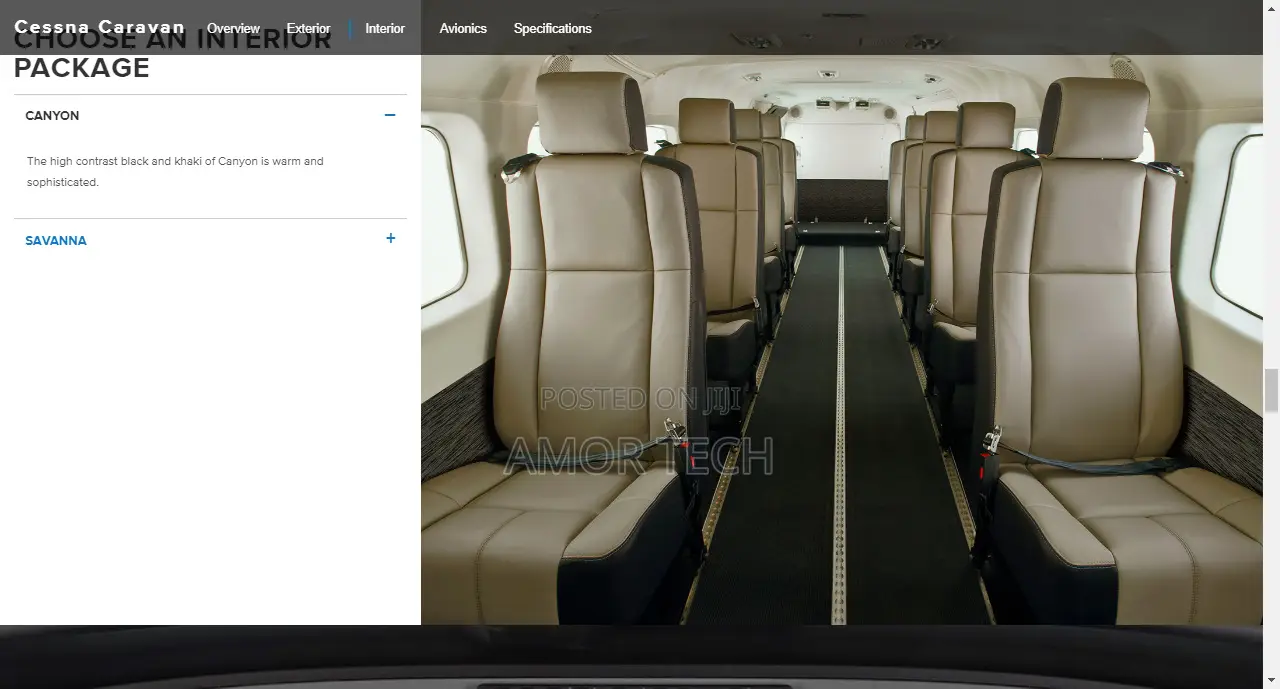Viewport: 1280px width, 689px height.
Task: Click the AMOR TECH watermark text
Action: 638,456
